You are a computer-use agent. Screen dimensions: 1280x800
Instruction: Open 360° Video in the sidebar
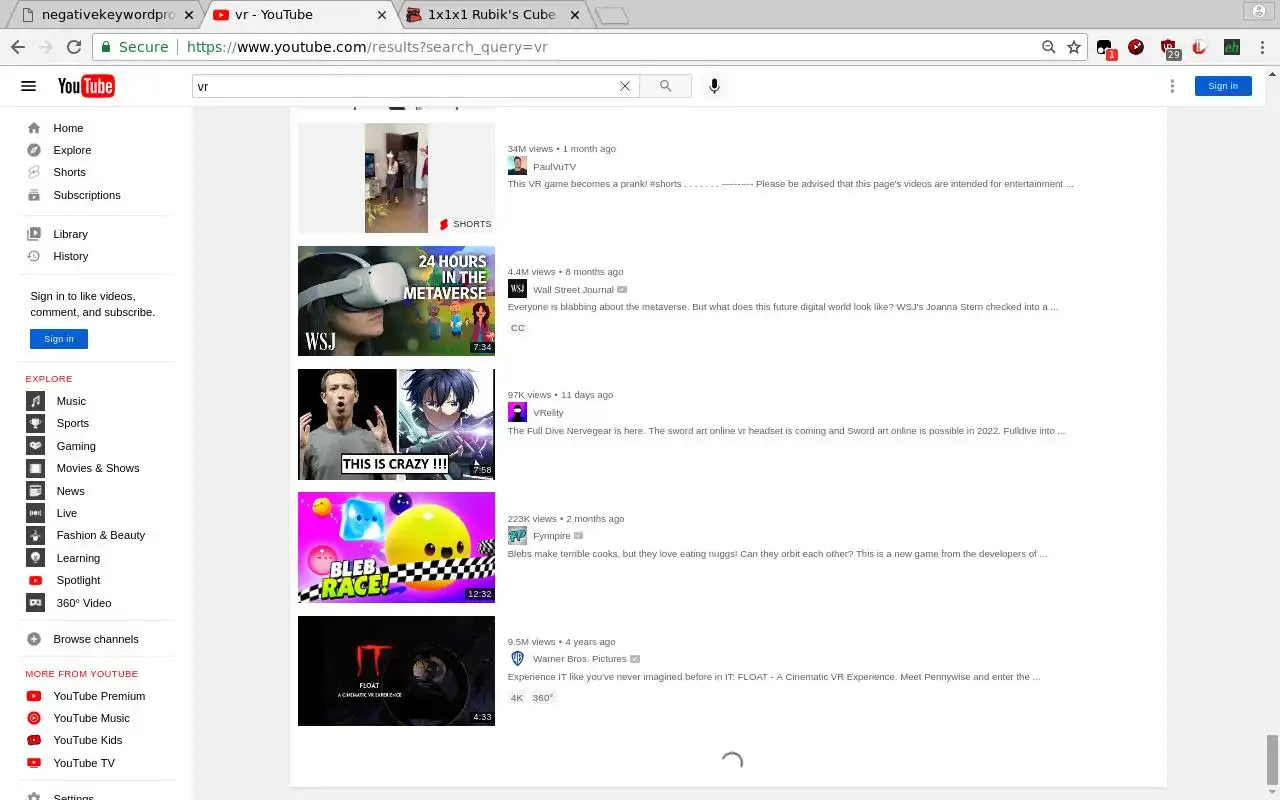tap(83, 603)
